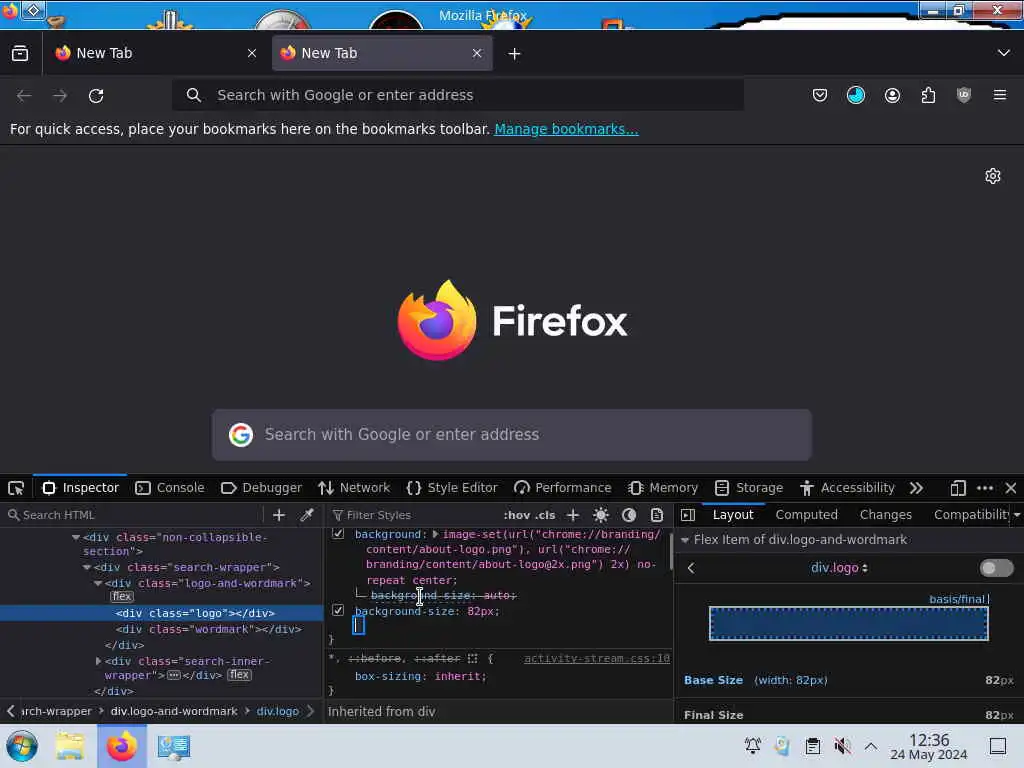The image size is (1024, 768).
Task: Collapse Flex Item of div.logo-and-wordmark section
Action: 684,540
